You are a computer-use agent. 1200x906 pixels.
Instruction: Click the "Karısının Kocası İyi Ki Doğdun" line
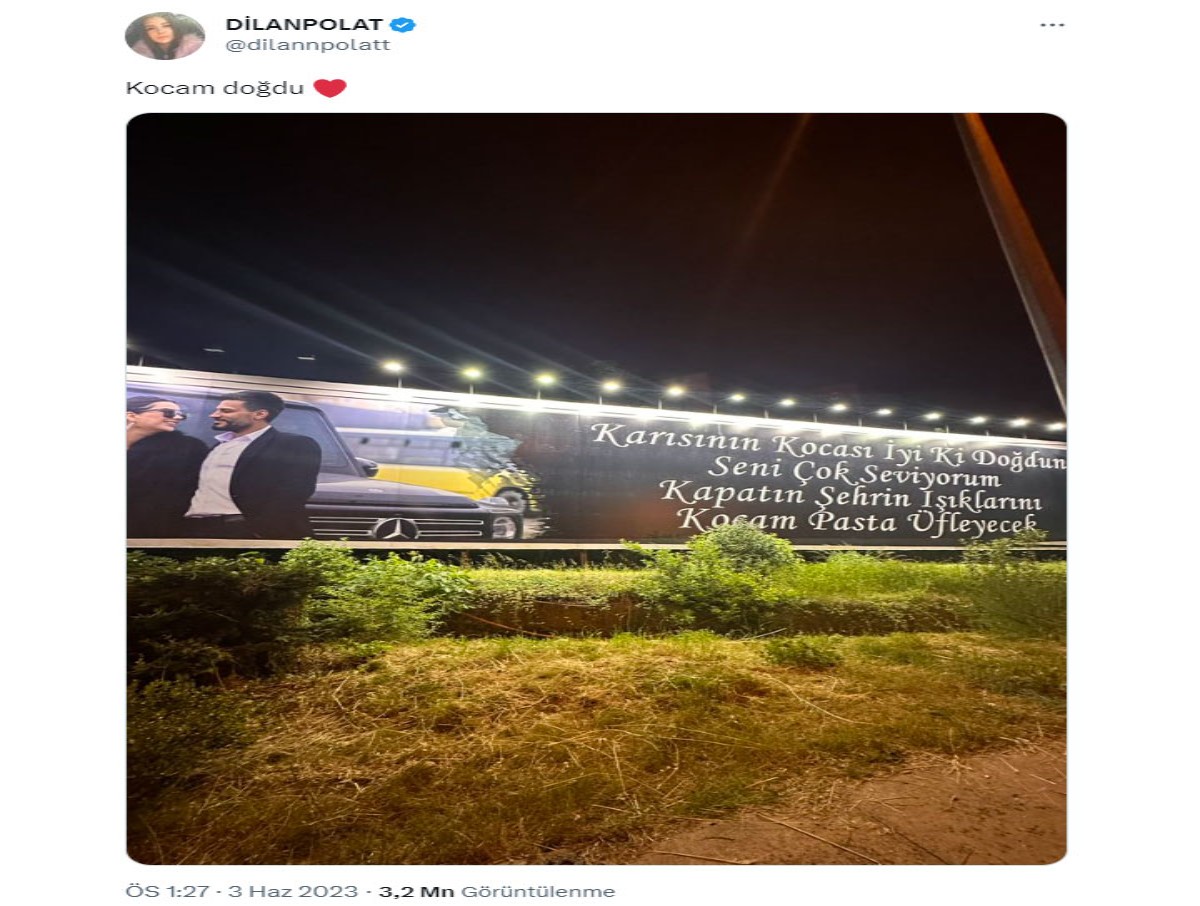pos(828,437)
